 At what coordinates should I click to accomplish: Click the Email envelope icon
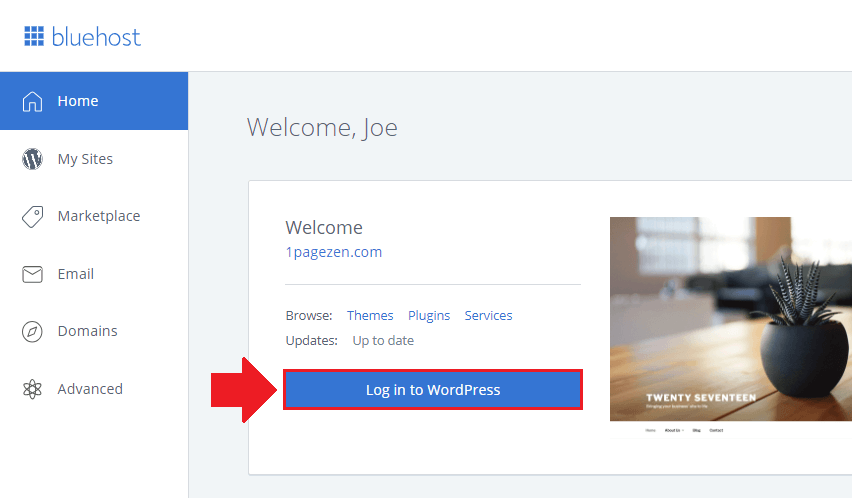[x=32, y=274]
